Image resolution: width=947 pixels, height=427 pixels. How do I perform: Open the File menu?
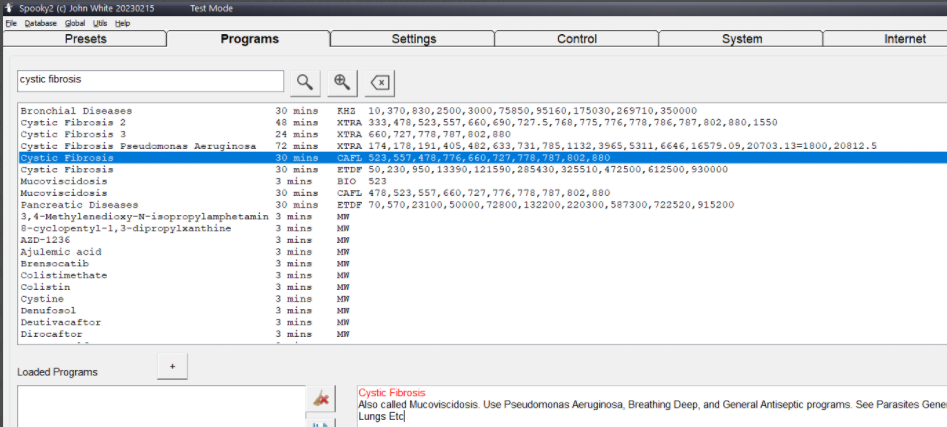(x=11, y=22)
